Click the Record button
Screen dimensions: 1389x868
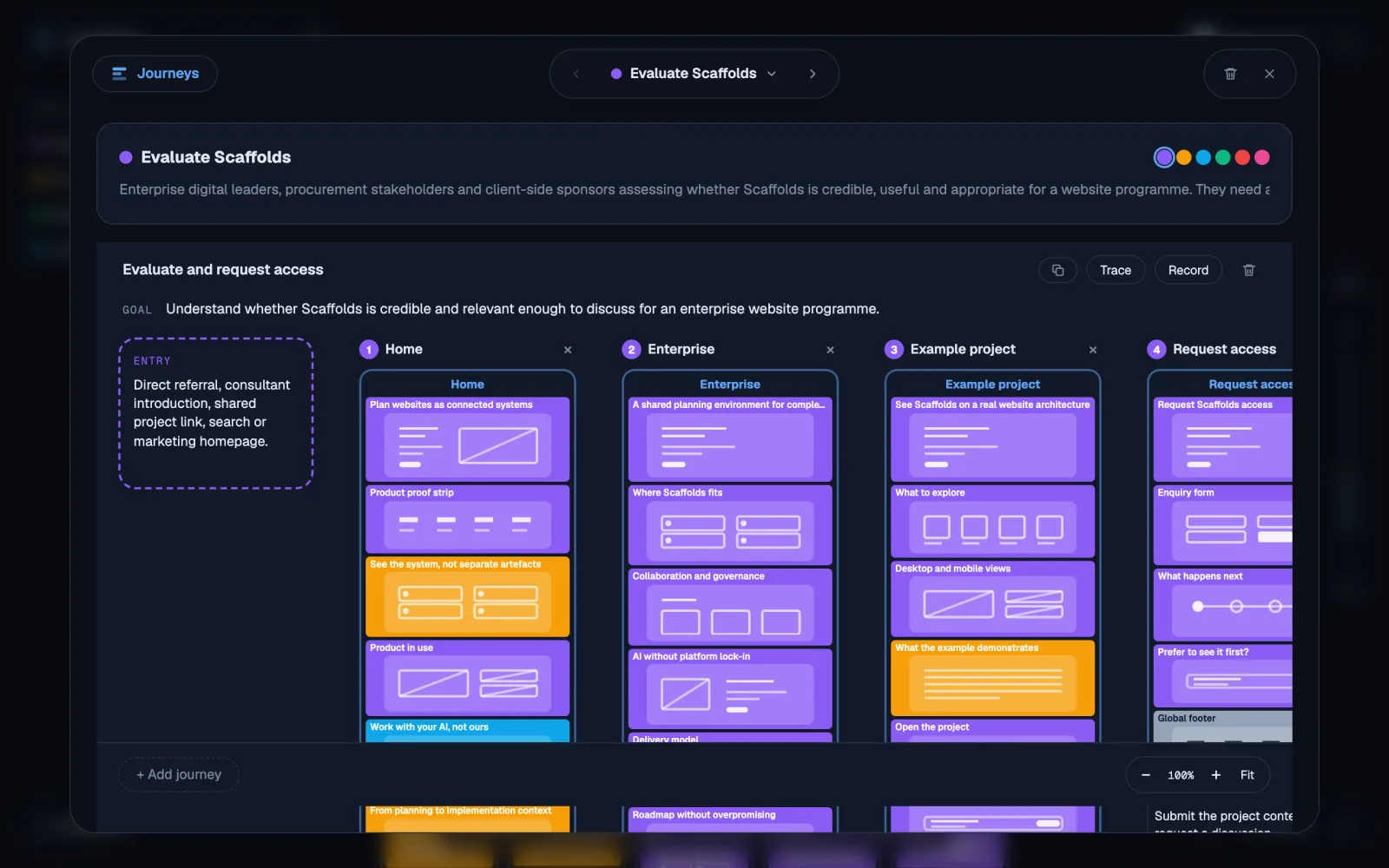click(1188, 270)
